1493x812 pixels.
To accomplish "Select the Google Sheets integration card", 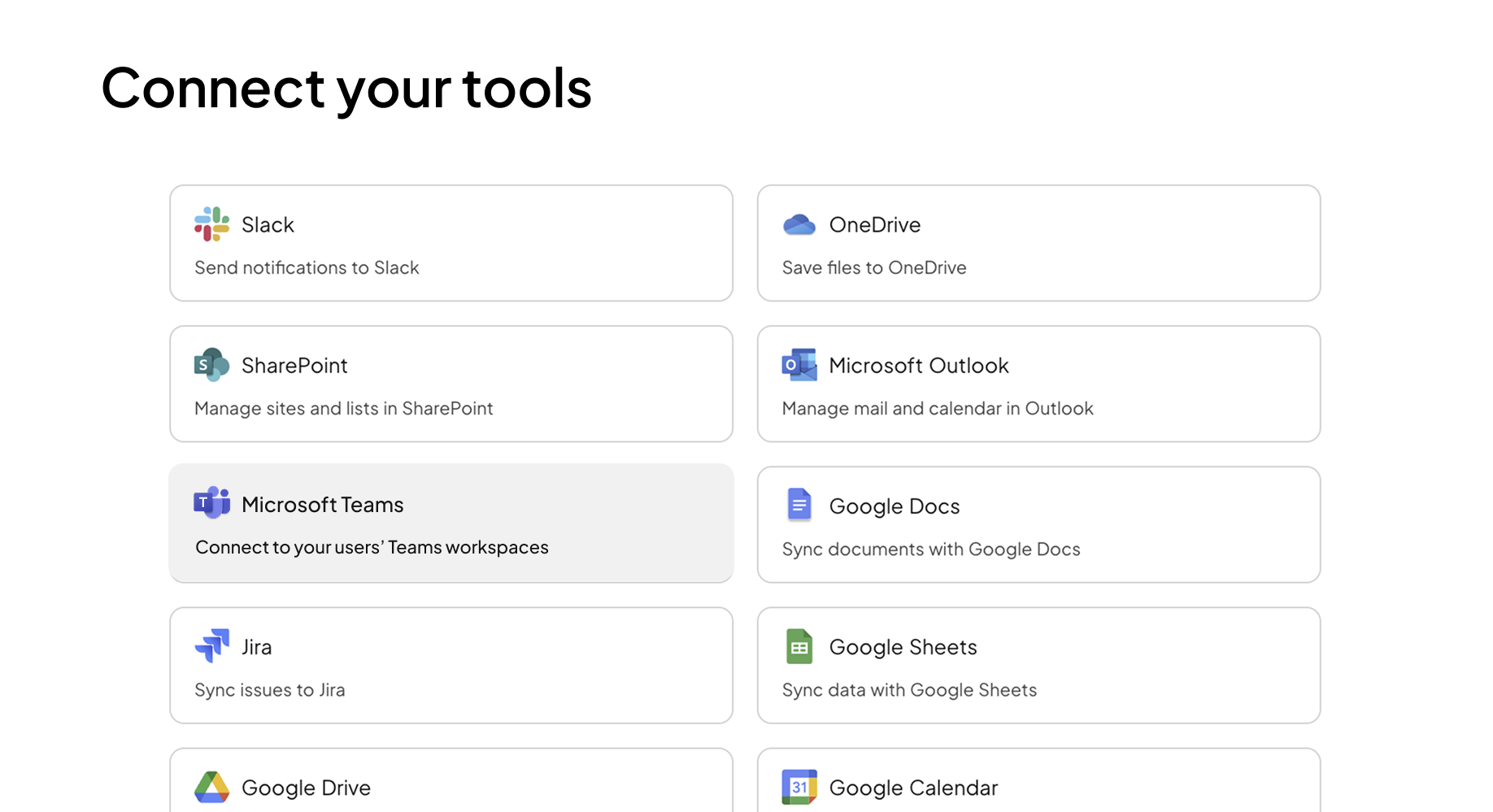I will tap(1038, 665).
